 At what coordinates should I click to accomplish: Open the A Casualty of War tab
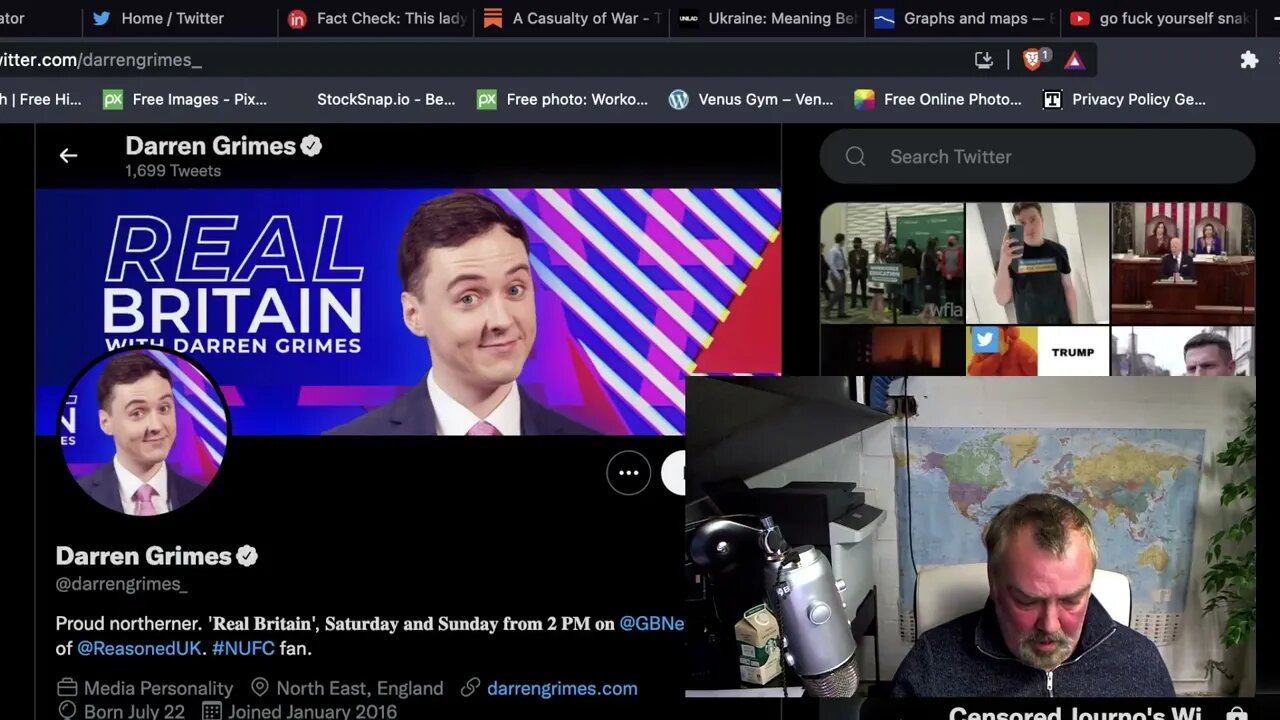point(572,18)
